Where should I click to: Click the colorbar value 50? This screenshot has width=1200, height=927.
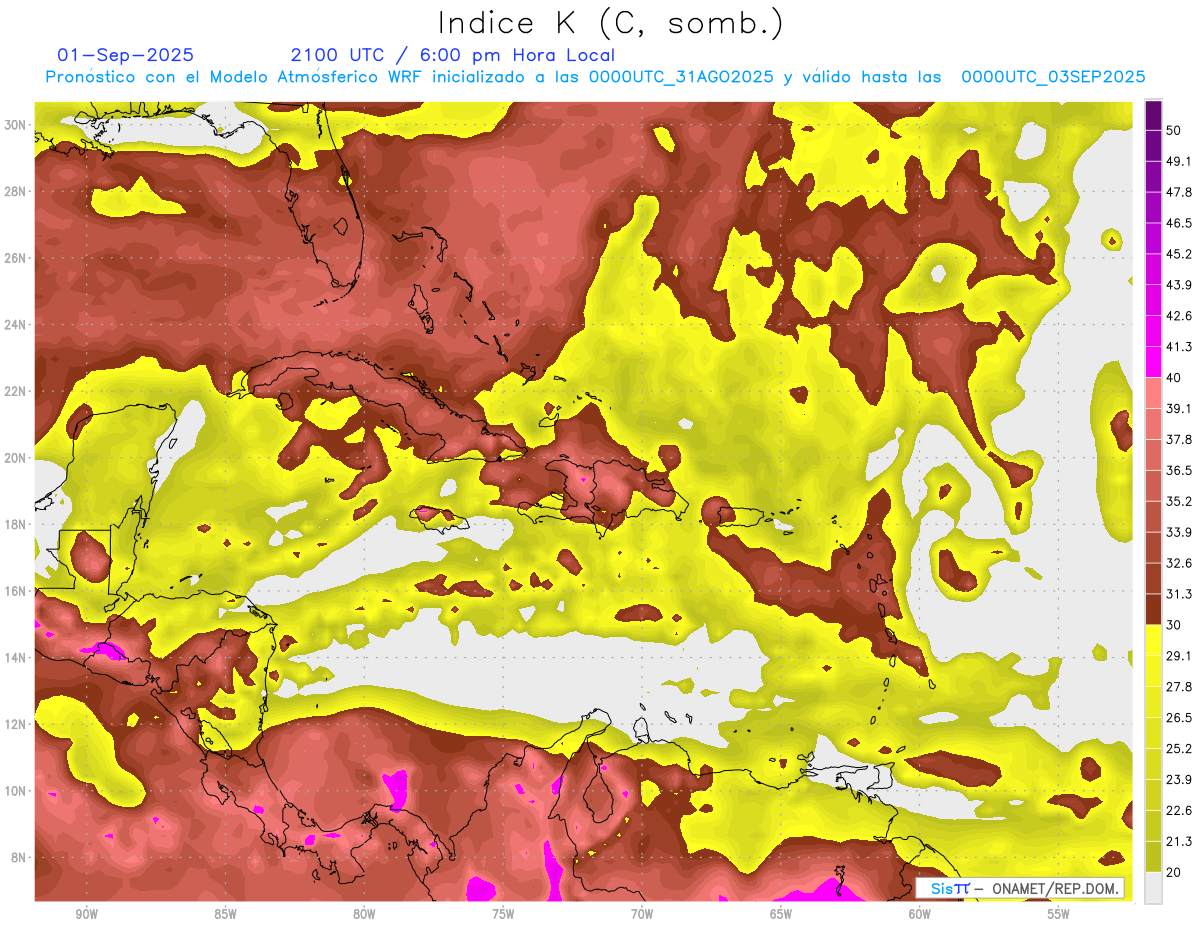click(x=1174, y=130)
